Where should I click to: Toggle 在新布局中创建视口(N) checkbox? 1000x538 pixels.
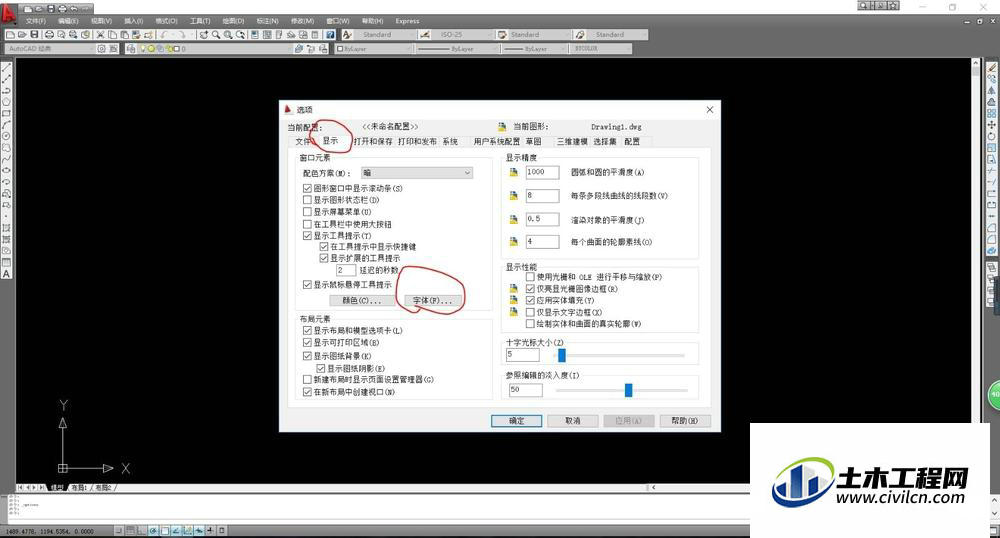(x=307, y=392)
